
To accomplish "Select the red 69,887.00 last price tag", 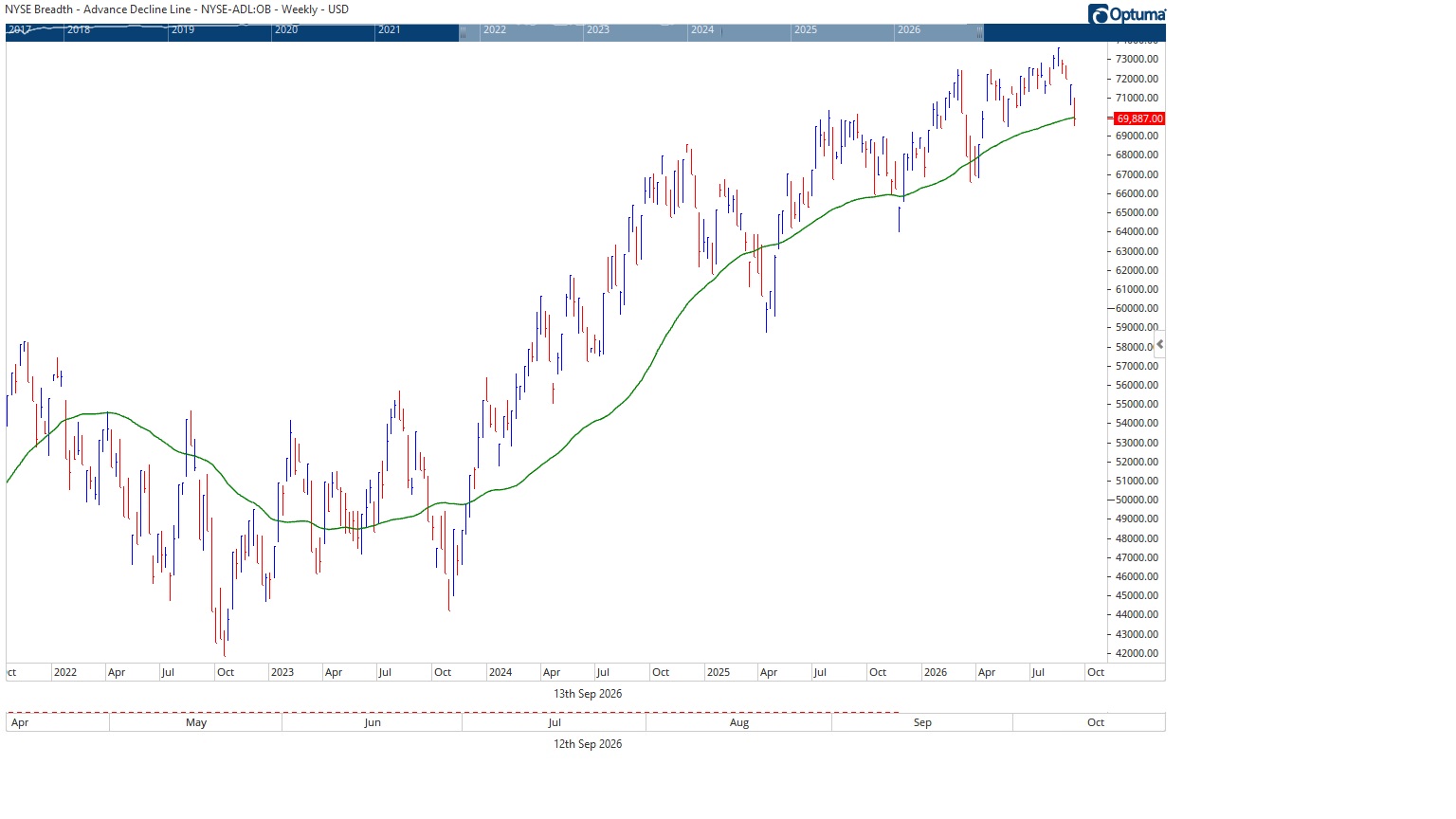I will point(1138,118).
